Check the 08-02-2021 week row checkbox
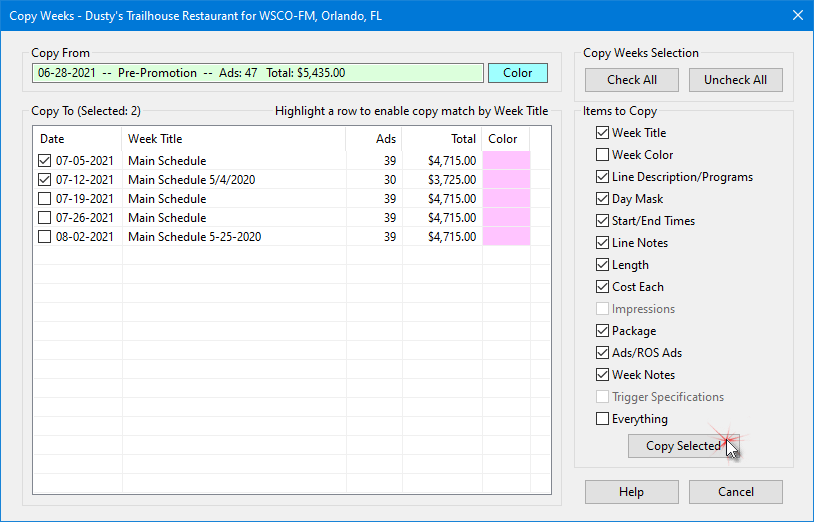 pyautogui.click(x=45, y=237)
